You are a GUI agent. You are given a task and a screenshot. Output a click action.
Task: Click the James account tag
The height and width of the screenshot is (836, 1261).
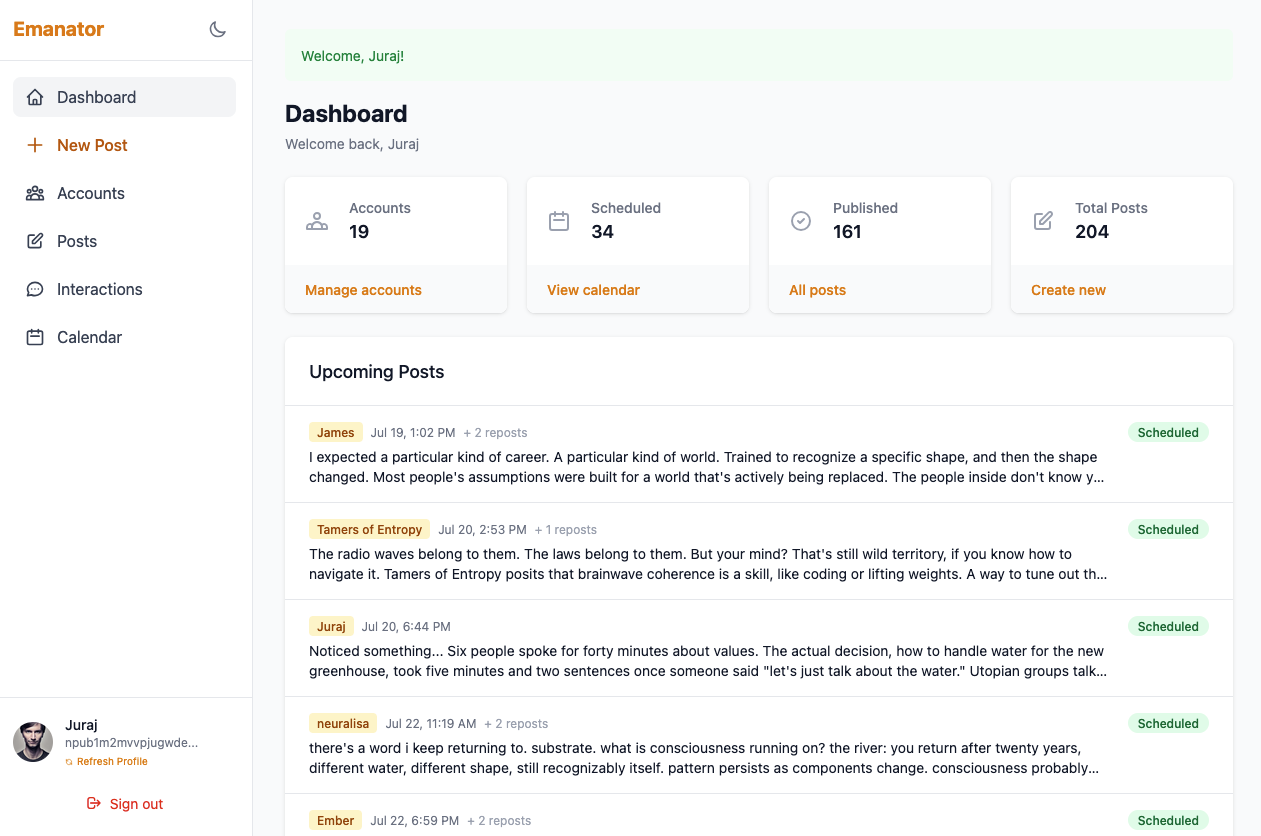pos(336,433)
